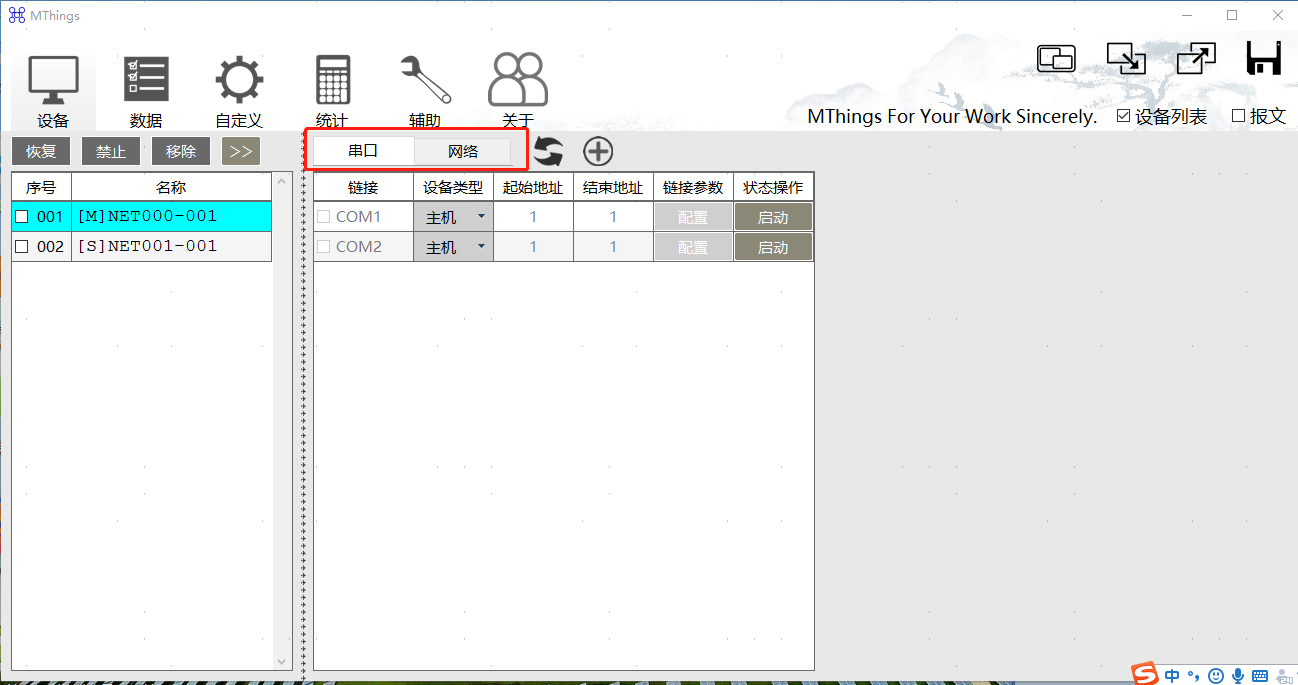Open the 自定义 gear icon
1298x685 pixels.
(x=239, y=80)
